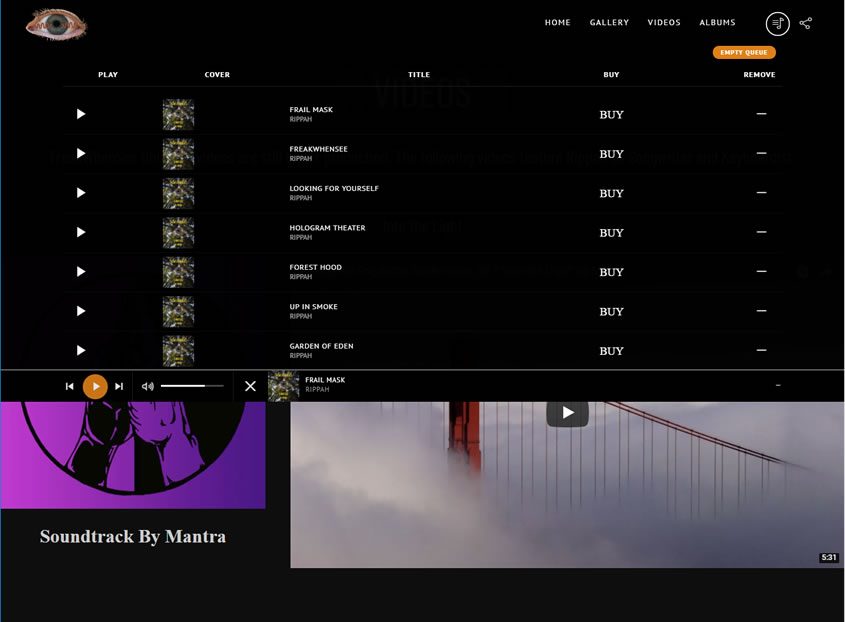
Task: Mute the player volume speaker icon
Action: tap(147, 386)
